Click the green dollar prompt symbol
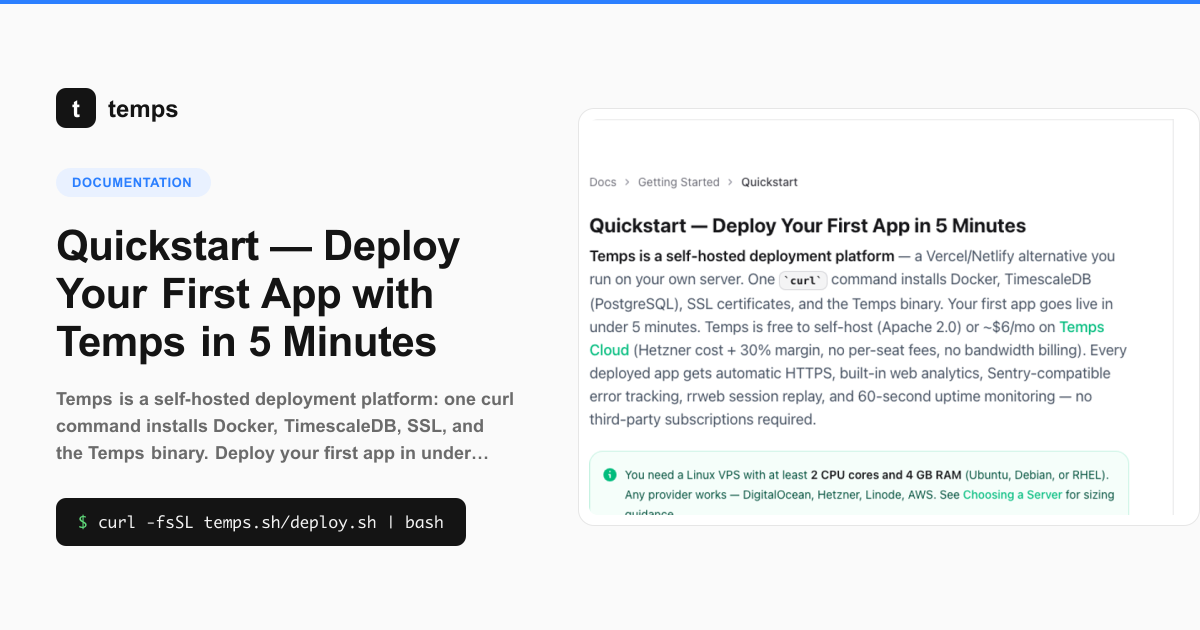This screenshot has height=630, width=1200. tap(83, 522)
